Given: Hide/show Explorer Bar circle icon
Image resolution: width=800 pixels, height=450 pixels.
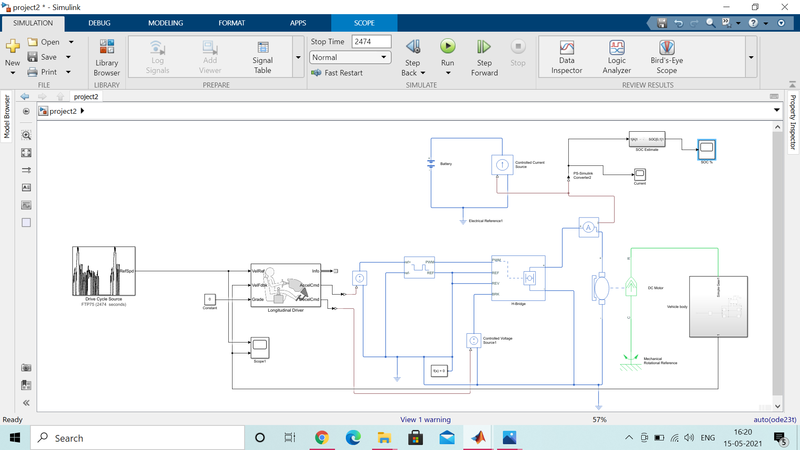Looking at the screenshot, I should click(x=26, y=111).
